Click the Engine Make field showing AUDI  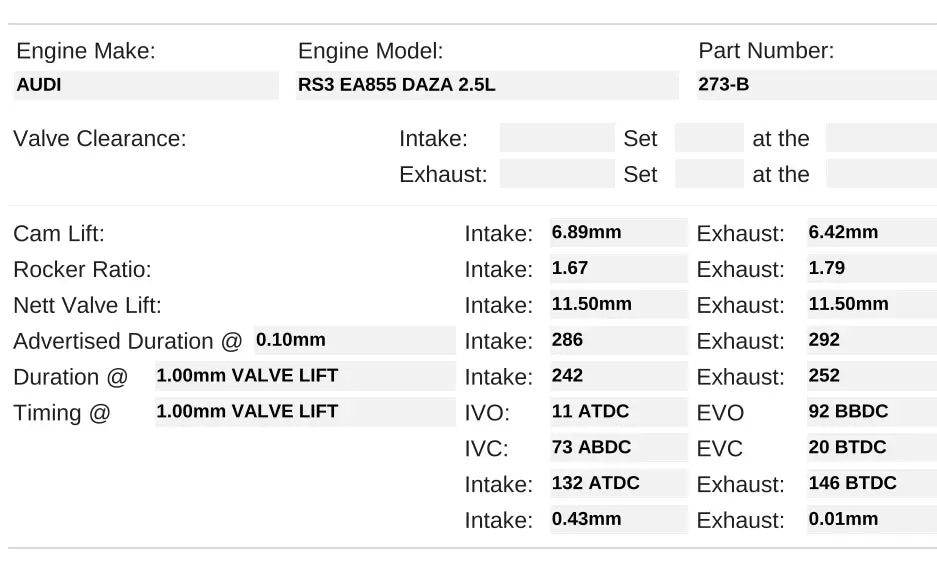tap(146, 85)
